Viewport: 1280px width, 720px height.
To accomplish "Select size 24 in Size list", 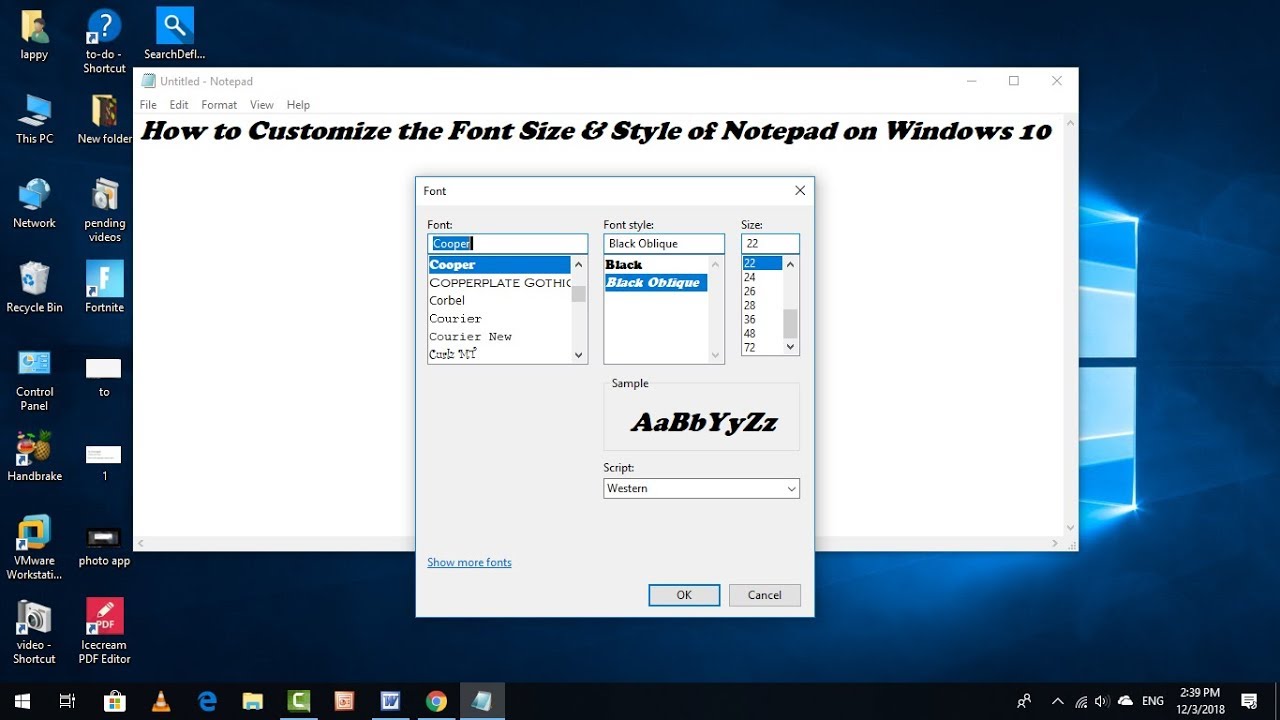I will click(762, 277).
